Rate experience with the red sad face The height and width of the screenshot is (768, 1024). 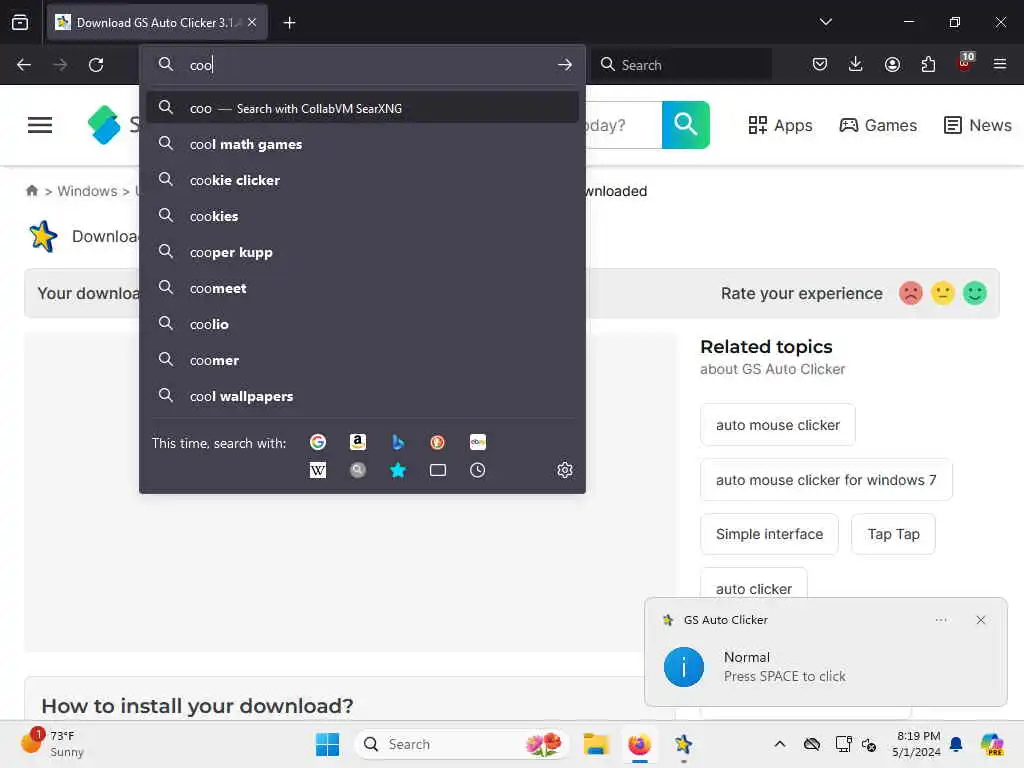coord(910,293)
